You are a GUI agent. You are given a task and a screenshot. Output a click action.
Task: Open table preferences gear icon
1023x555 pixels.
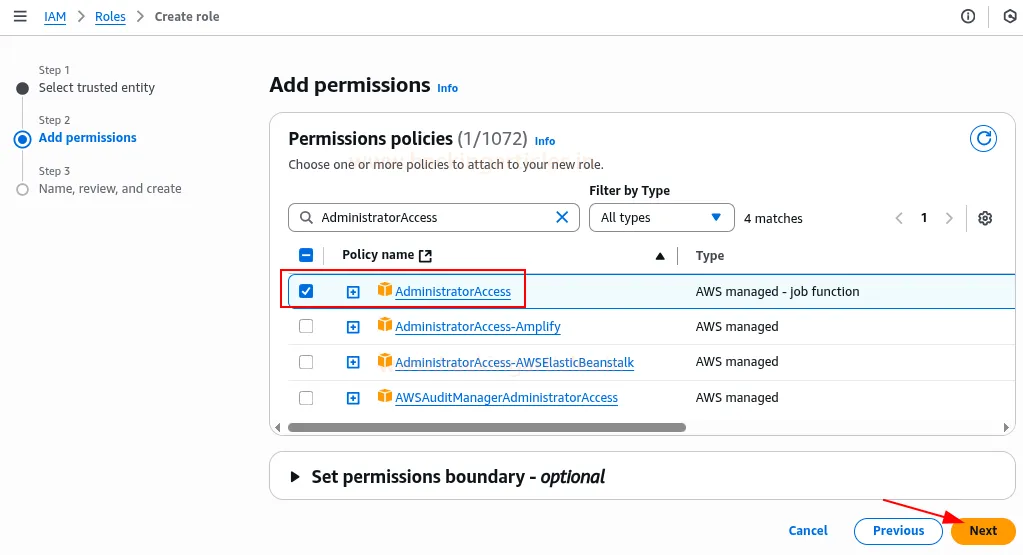(985, 218)
